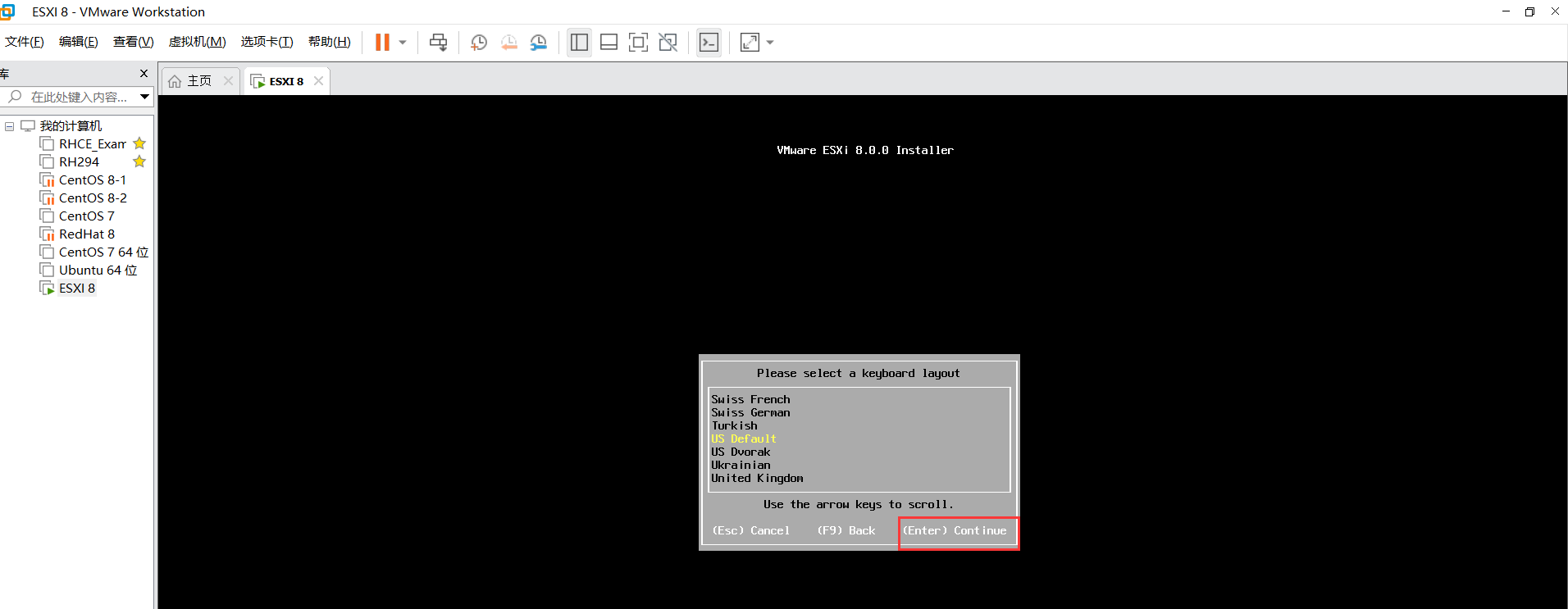
Task: Toggle the thumbnail bar view icon
Action: click(609, 42)
